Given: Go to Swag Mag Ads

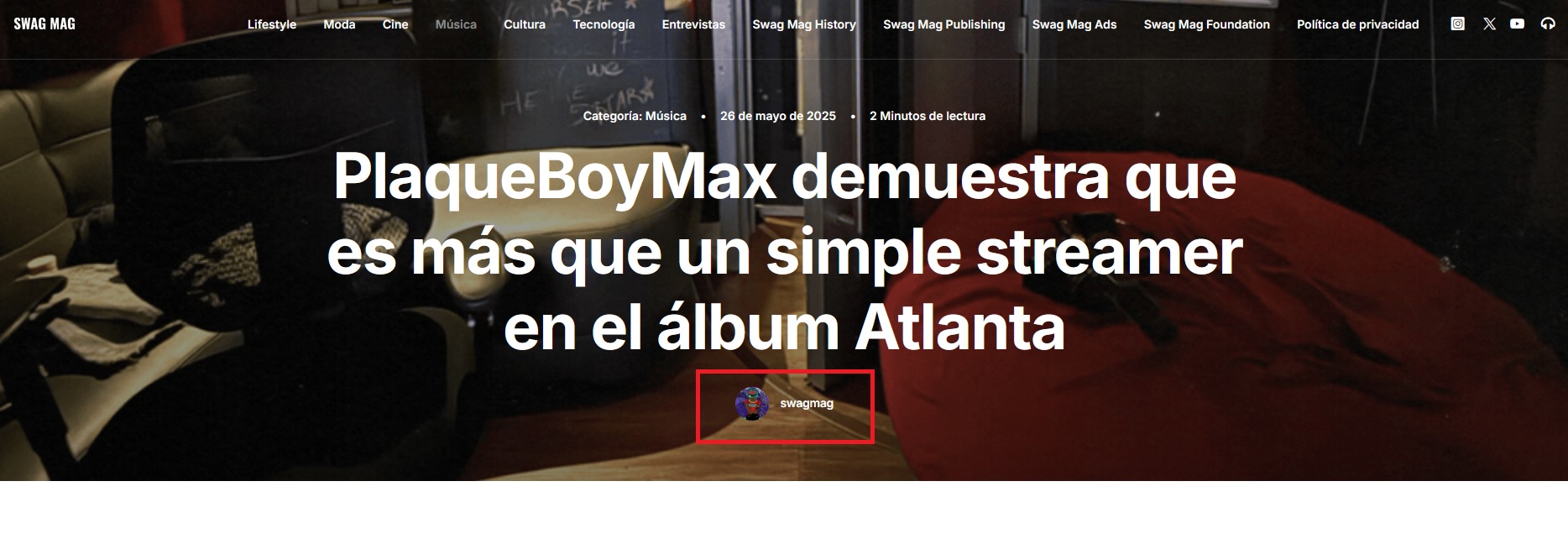Looking at the screenshot, I should click(1074, 24).
